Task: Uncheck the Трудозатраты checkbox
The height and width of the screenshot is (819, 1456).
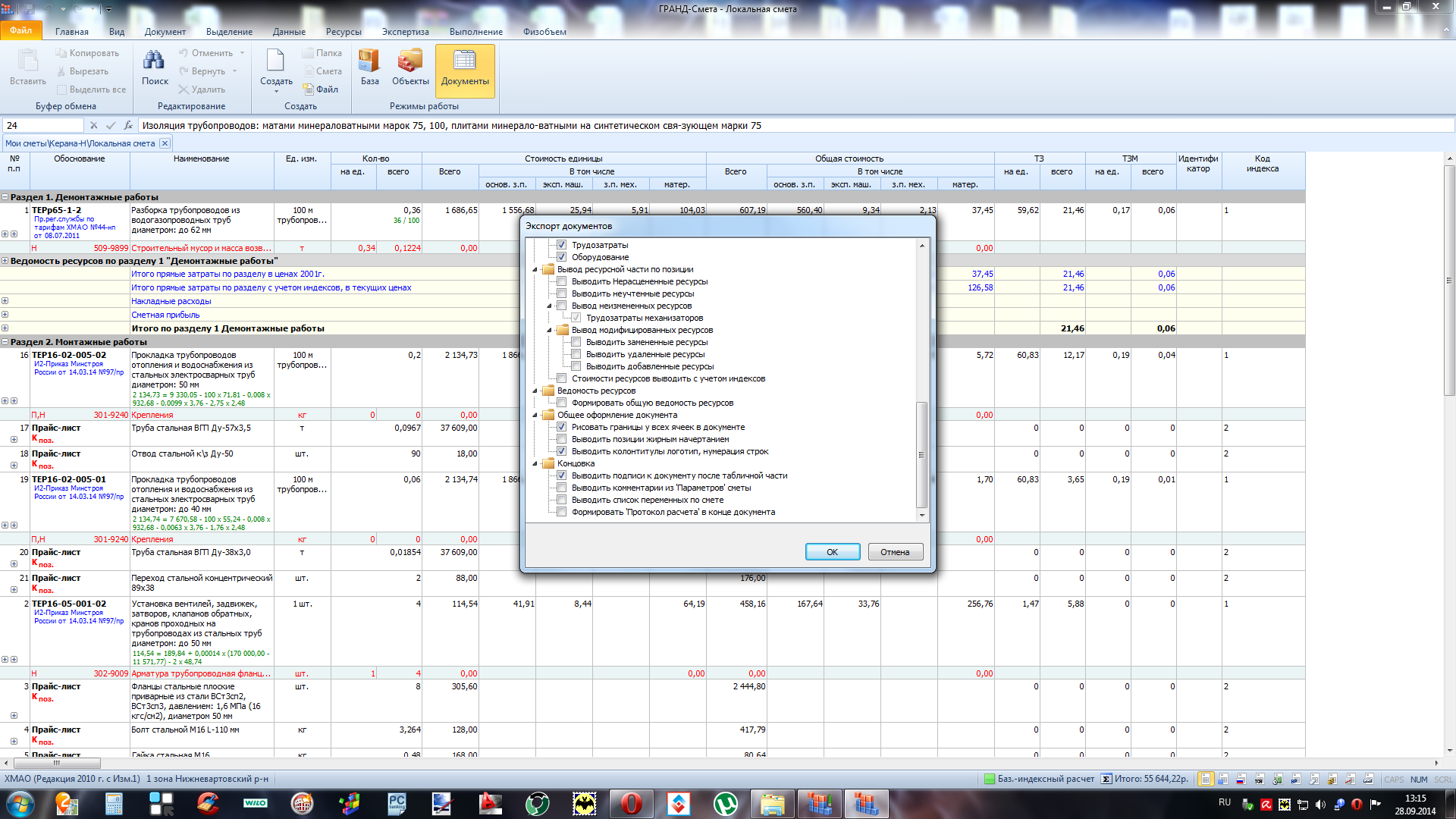Action: point(562,245)
